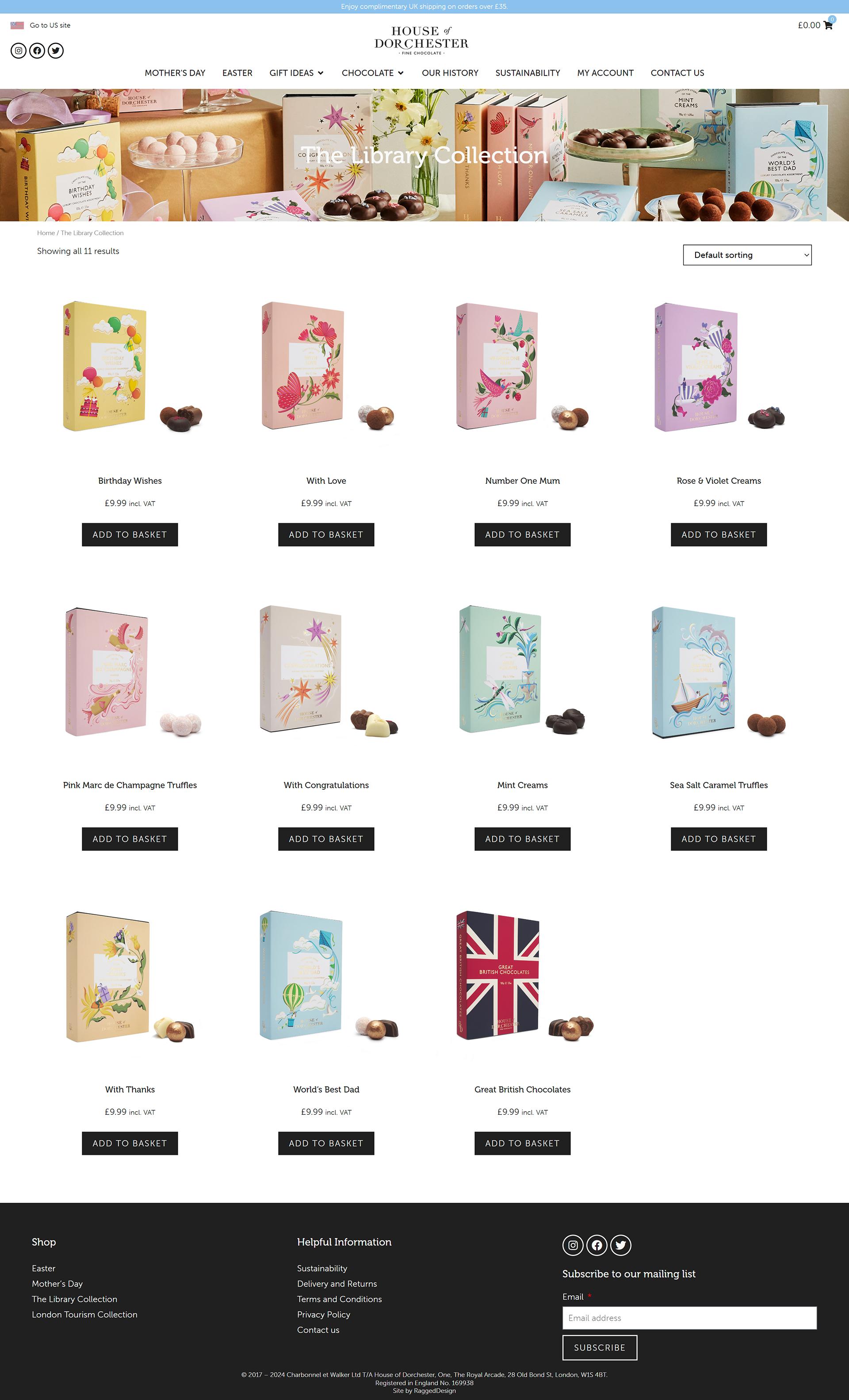Focus the Email address field
Screen dimensions: 849x1400
(x=689, y=1318)
